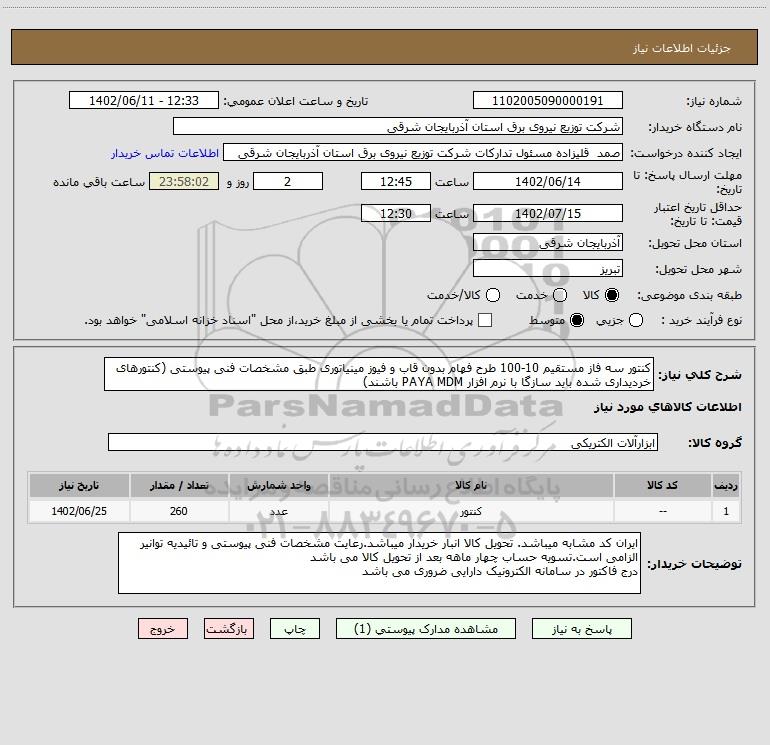This screenshot has width=770, height=745.
Task: Click general need description text box
Action: (x=379, y=375)
